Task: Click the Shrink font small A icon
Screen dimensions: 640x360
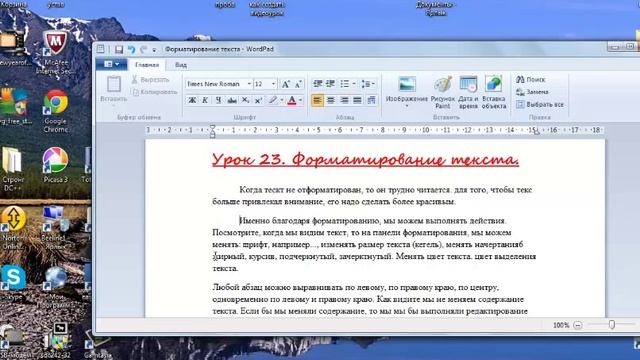Action: [x=298, y=84]
